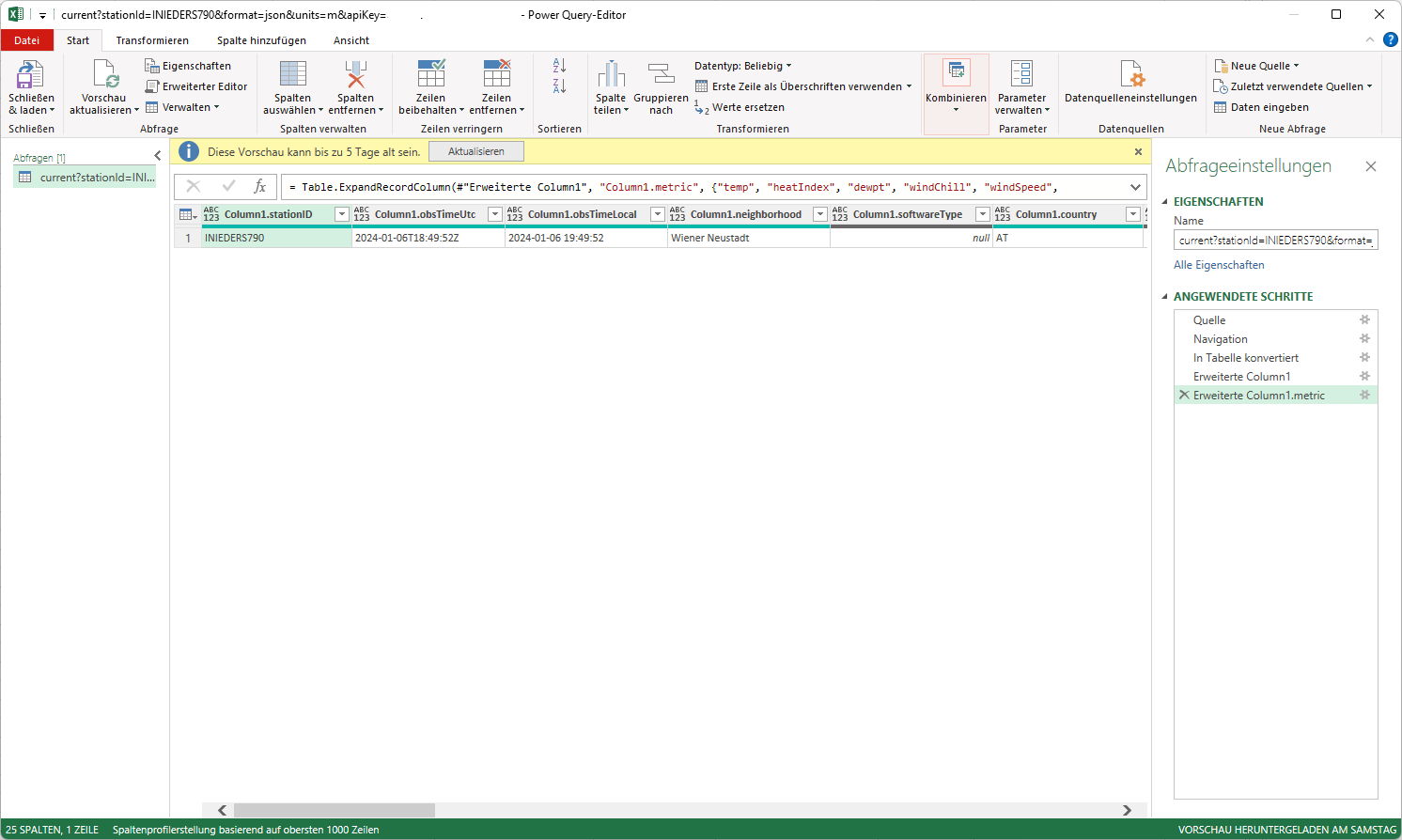This screenshot has width=1402, height=840.
Task: Open the Erweiterter Editor
Action: (195, 86)
